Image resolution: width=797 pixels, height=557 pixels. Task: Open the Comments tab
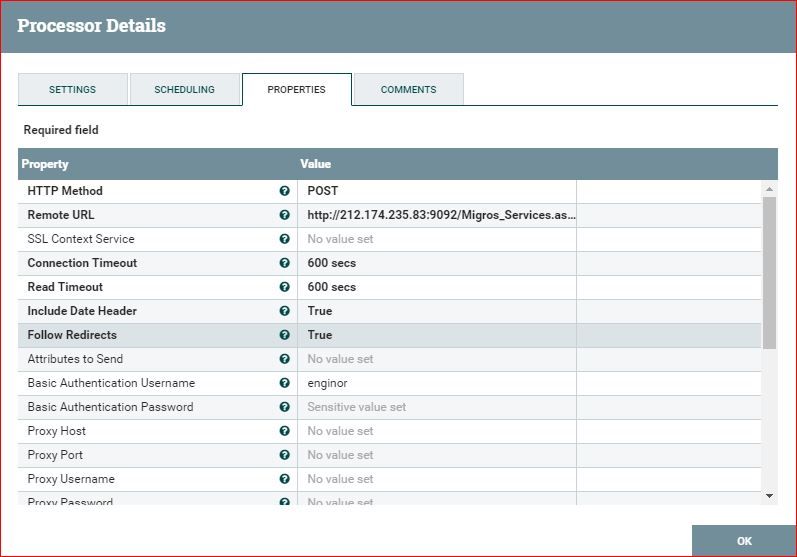click(x=409, y=89)
